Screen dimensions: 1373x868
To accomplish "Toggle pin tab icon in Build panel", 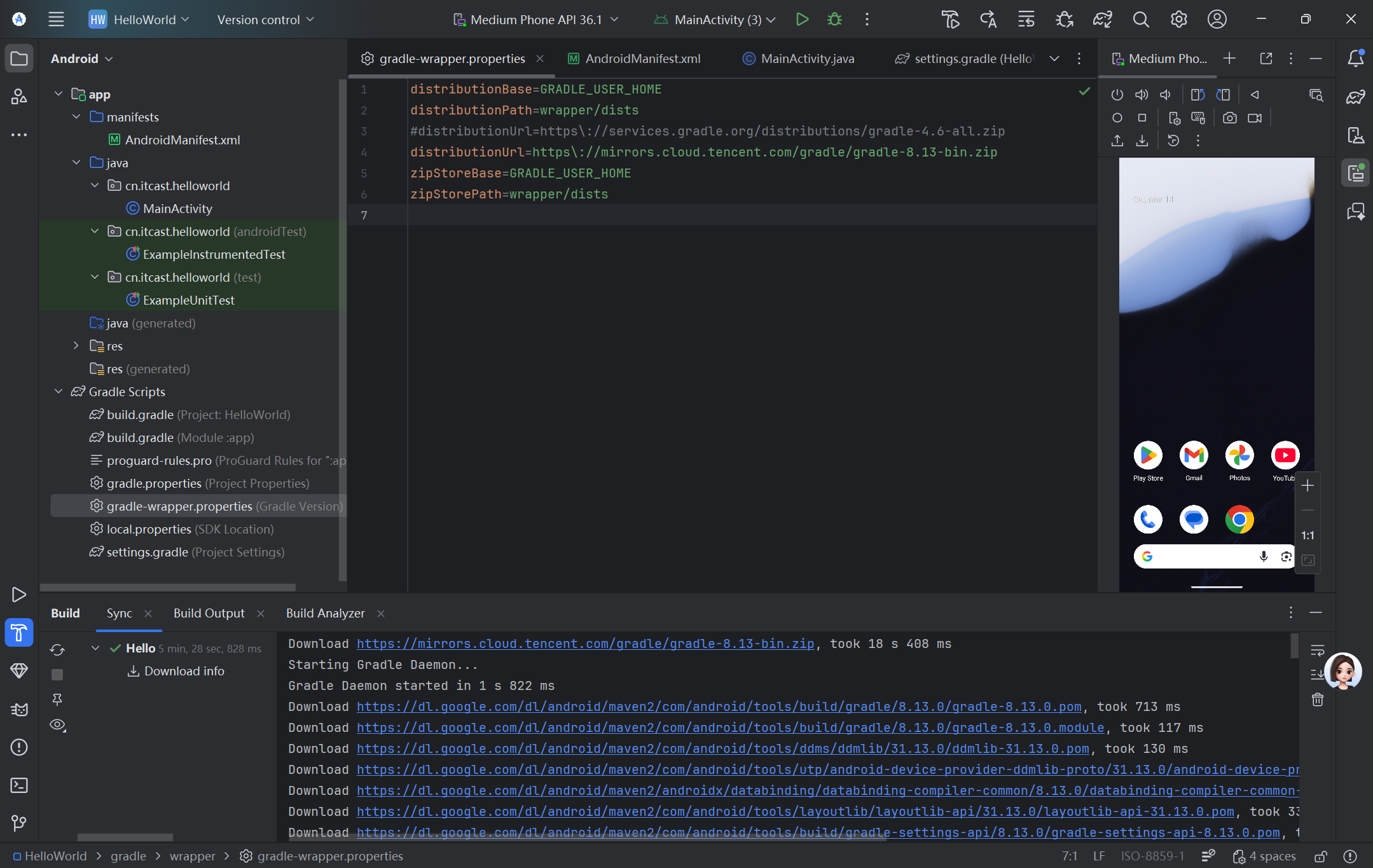I will coord(57,699).
